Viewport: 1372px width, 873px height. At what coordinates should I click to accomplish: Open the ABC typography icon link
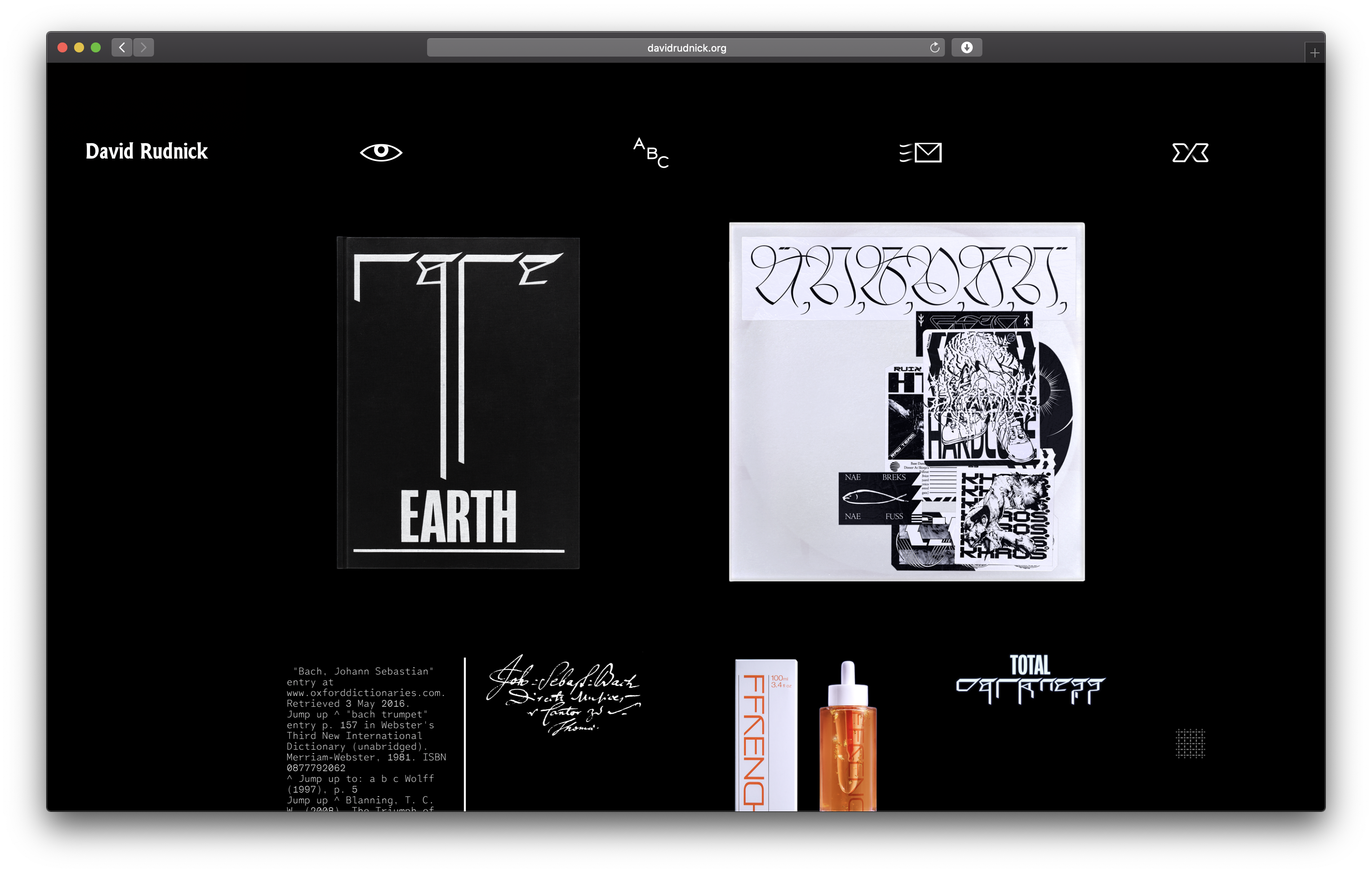click(x=651, y=153)
